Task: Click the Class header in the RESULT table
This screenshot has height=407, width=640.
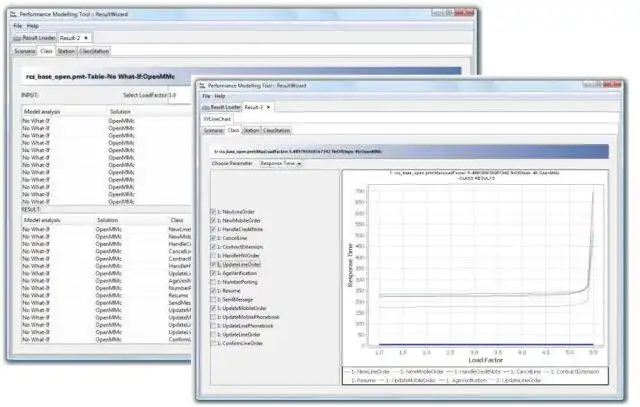Action: point(177,220)
